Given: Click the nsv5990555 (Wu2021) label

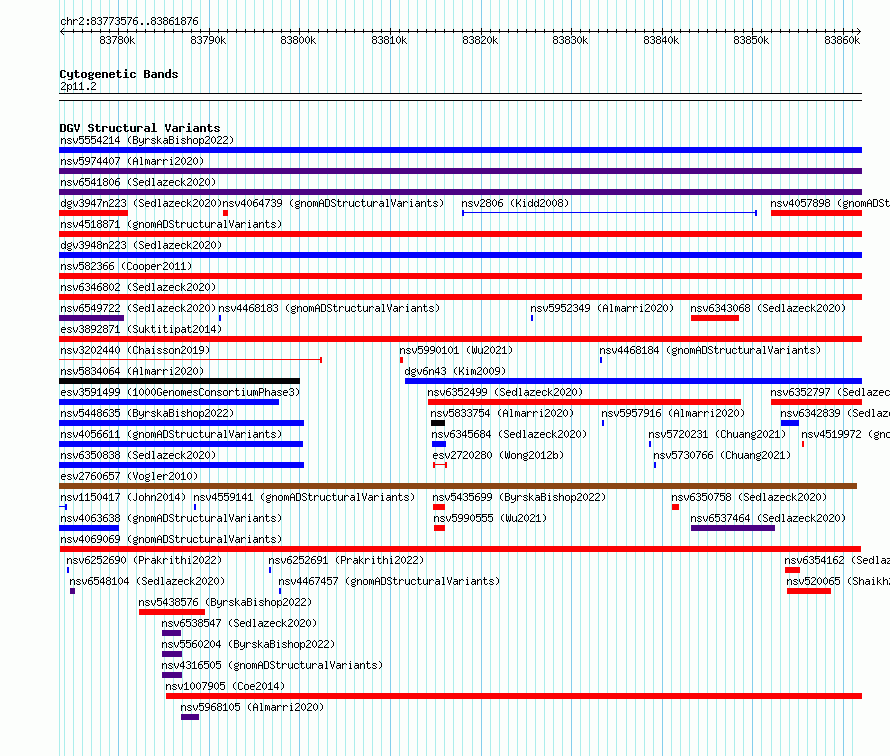Looking at the screenshot, I should (490, 518).
